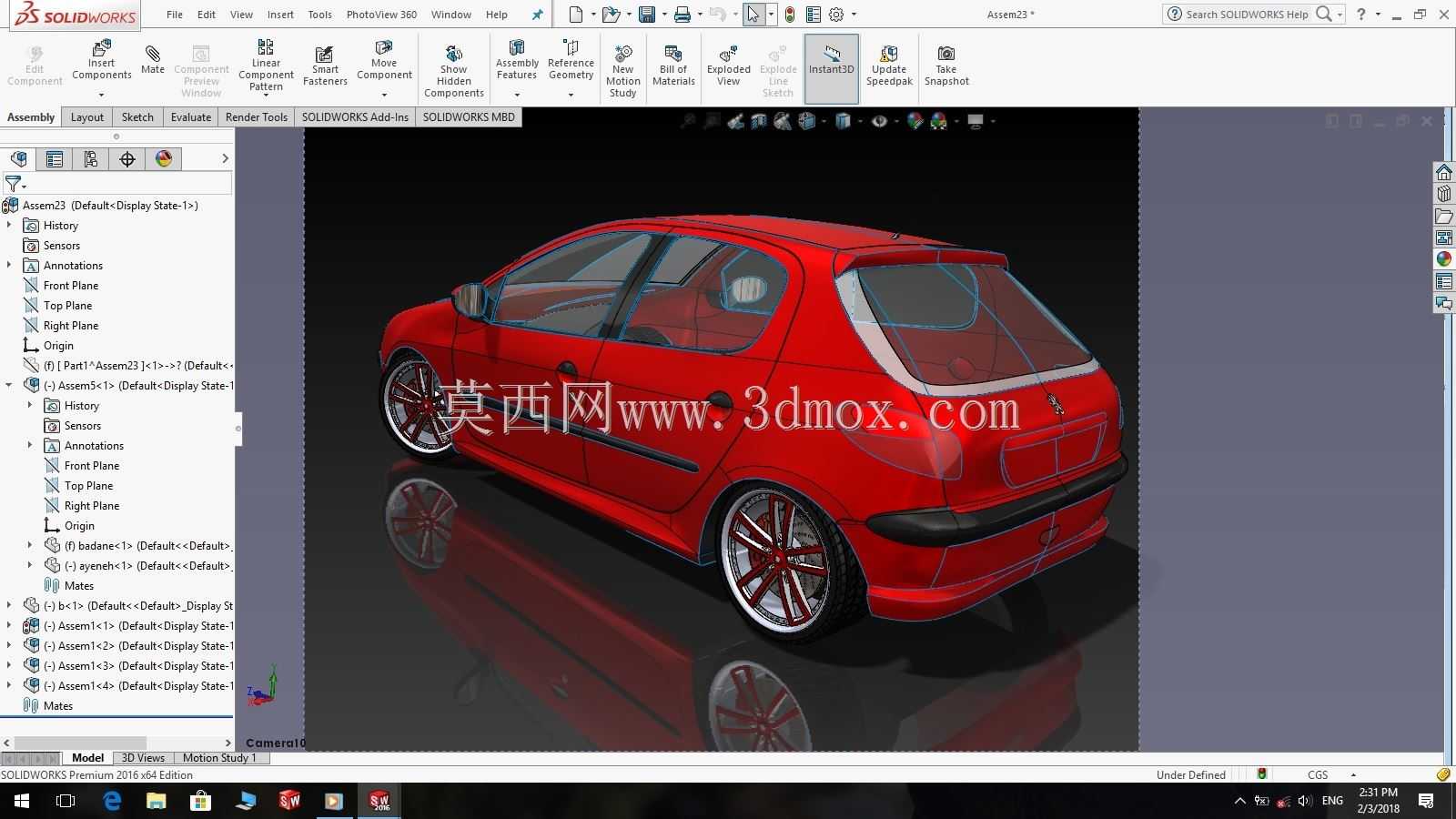1456x819 pixels.
Task: Open Appearances task pane tab
Action: [1444, 259]
